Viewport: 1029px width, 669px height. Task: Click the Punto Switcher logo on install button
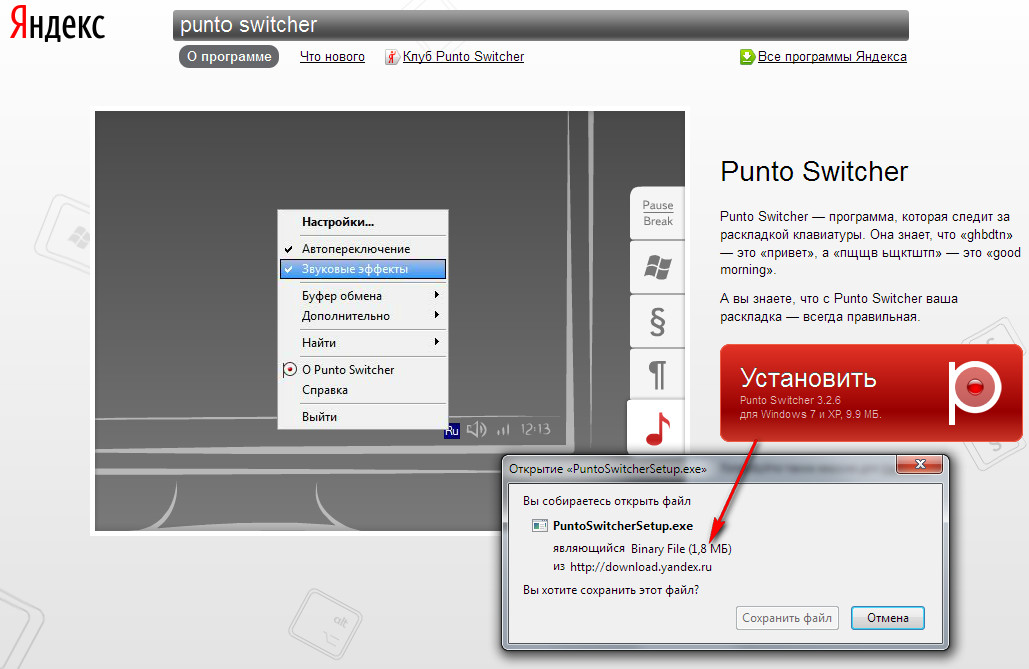pos(975,391)
